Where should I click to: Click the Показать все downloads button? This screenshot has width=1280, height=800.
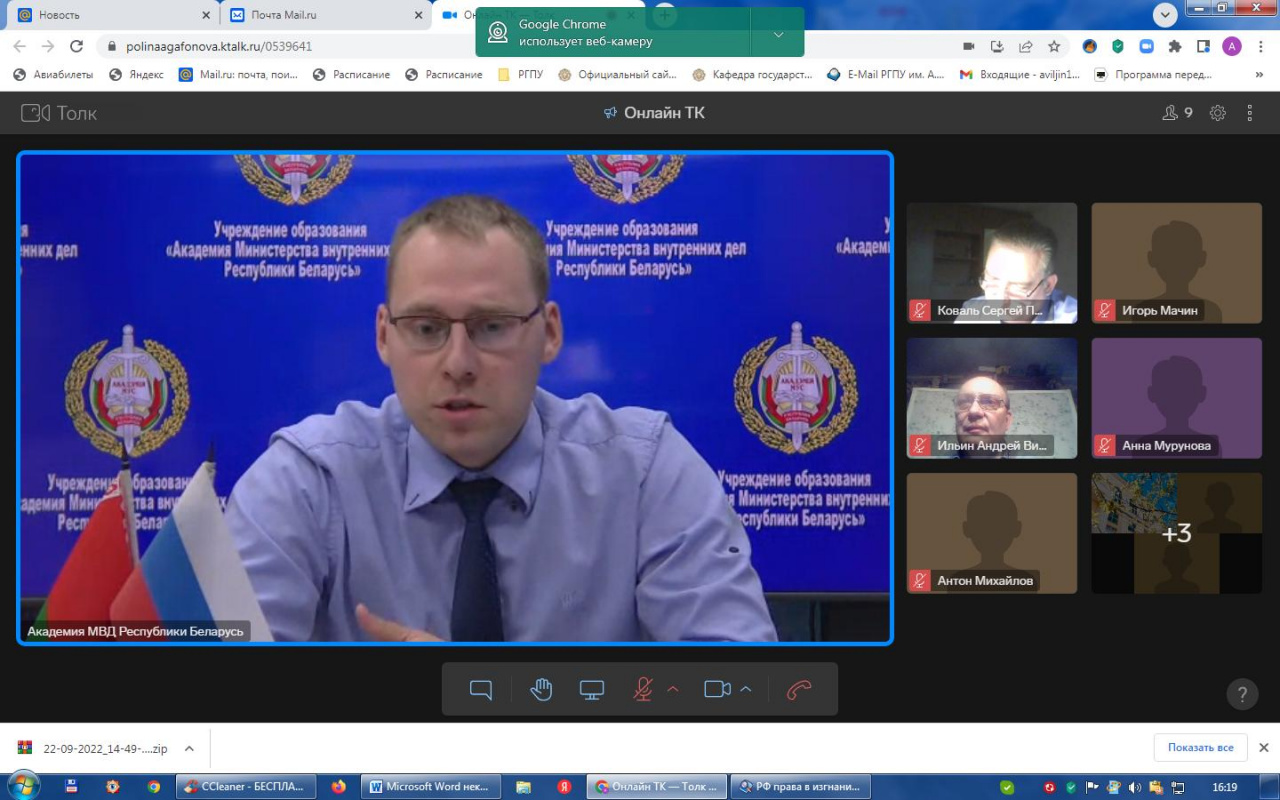tap(1200, 747)
